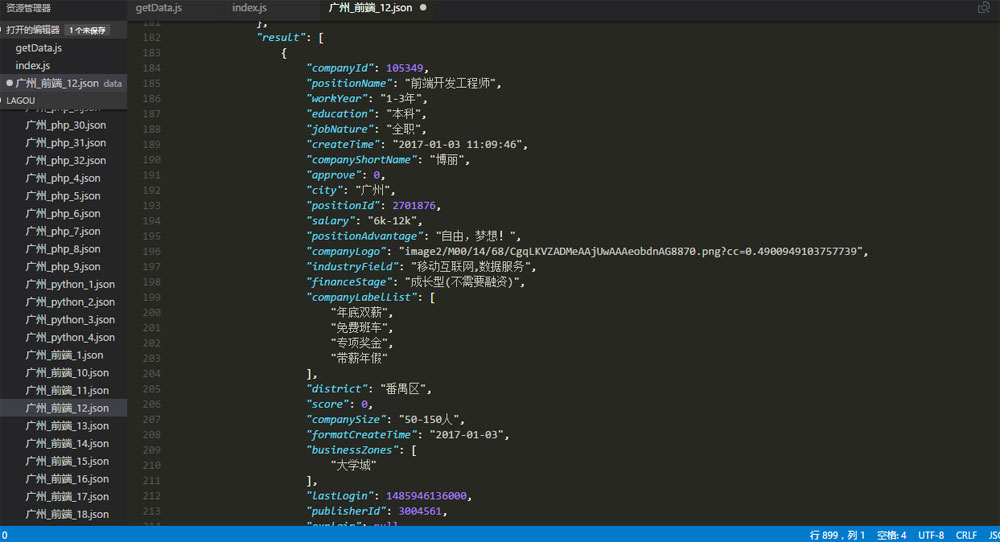
Task: Click the companyId value 105349
Action: point(404,68)
